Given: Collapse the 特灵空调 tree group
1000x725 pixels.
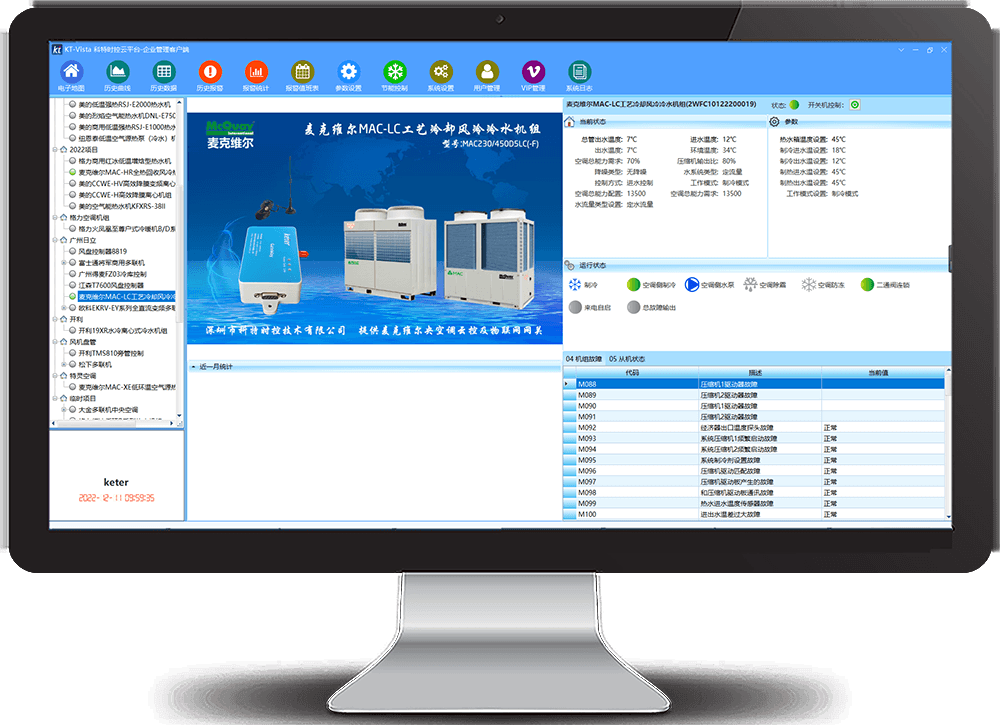Looking at the screenshot, I should (x=55, y=376).
